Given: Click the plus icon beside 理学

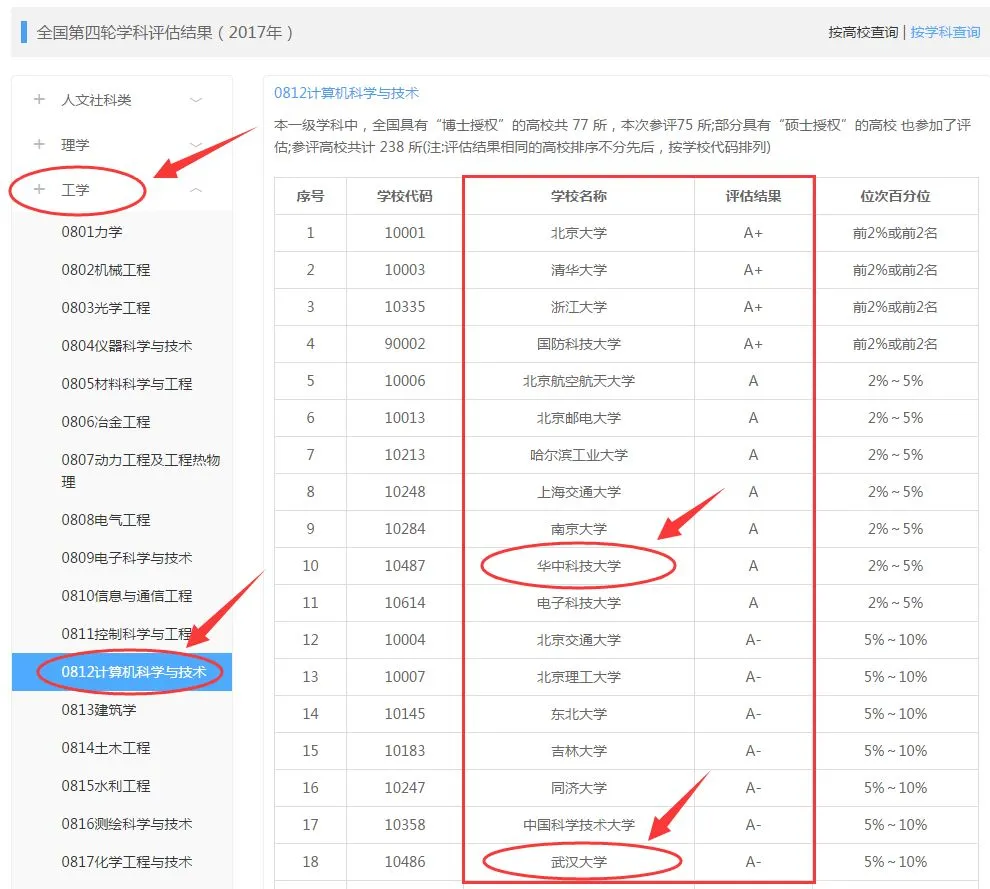Looking at the screenshot, I should tap(39, 144).
